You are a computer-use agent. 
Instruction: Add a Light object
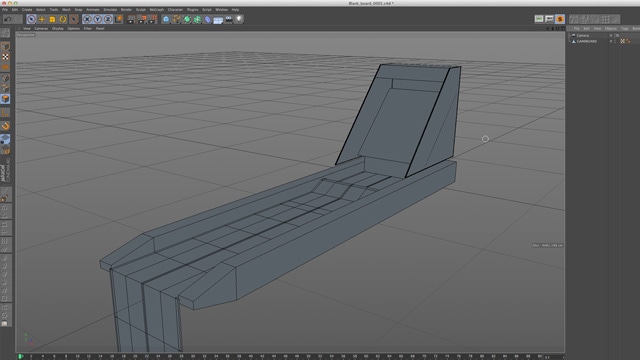239,19
